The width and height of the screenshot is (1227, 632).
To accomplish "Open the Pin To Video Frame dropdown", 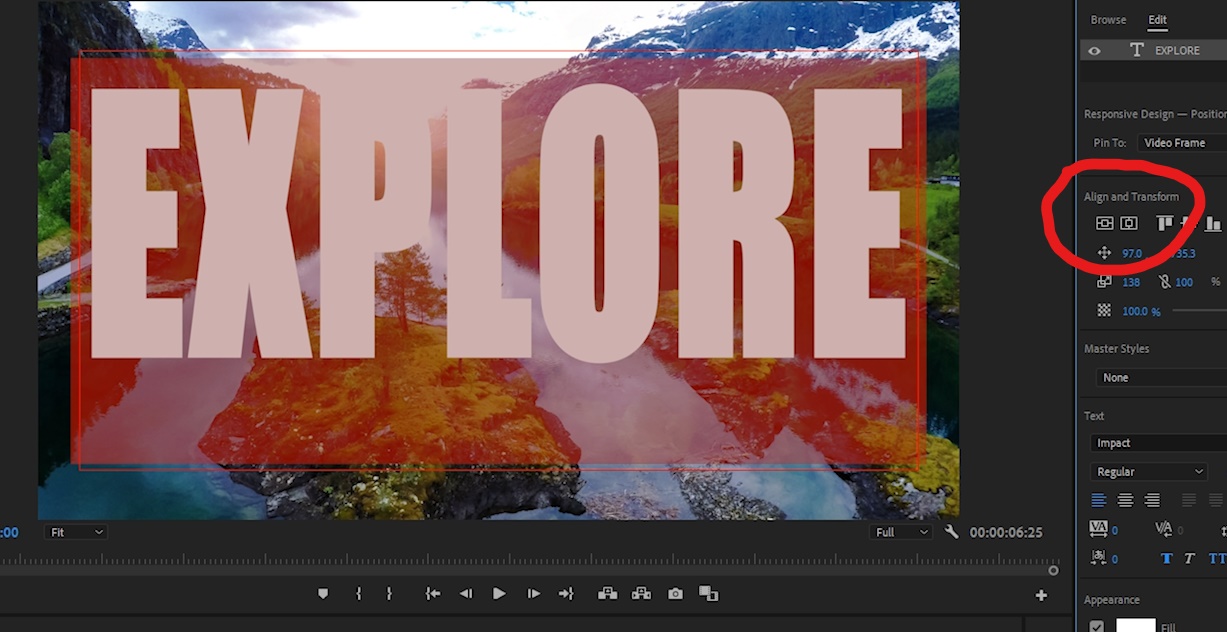I will (x=1182, y=143).
